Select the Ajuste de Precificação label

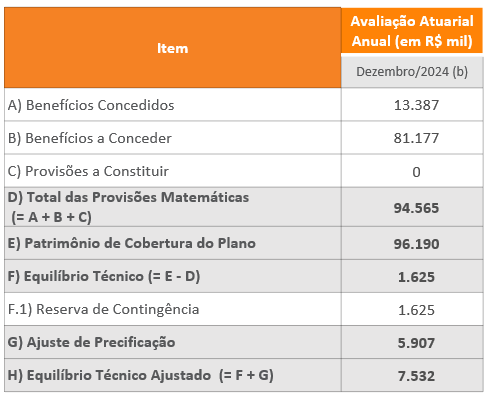[x=92, y=342]
